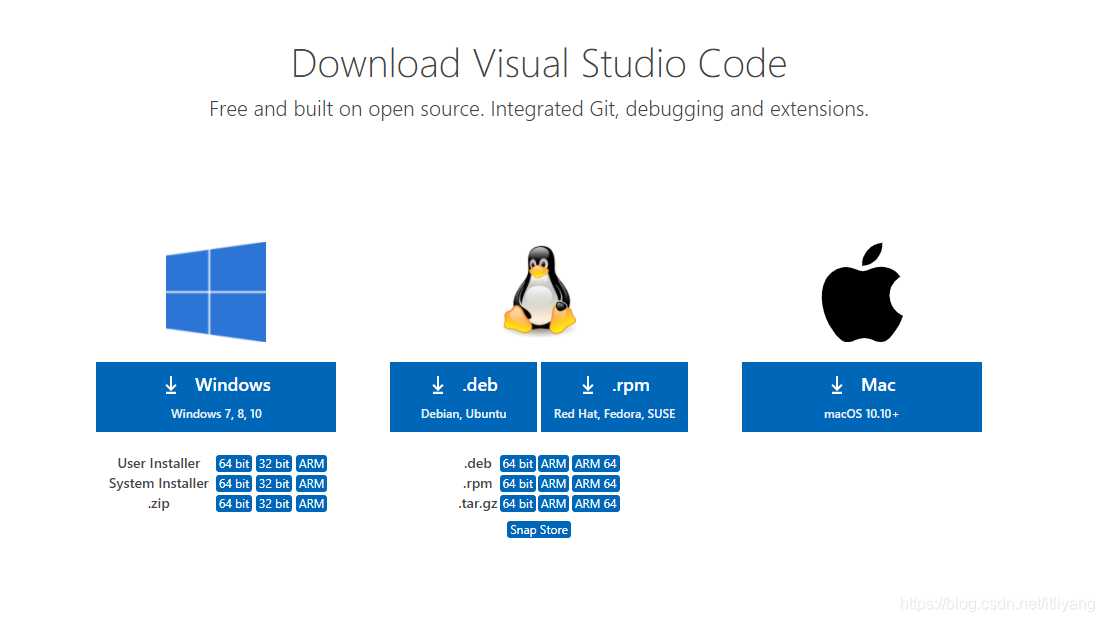The width and height of the screenshot is (1104, 622).
Task: Click the "System Installer" label
Action: pyautogui.click(x=158, y=483)
